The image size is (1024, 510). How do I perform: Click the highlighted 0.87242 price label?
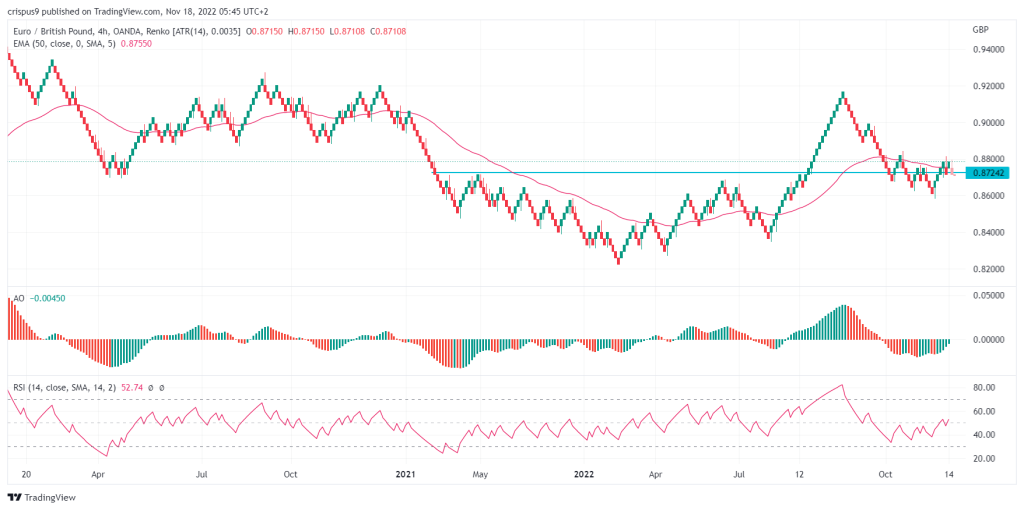[987, 172]
